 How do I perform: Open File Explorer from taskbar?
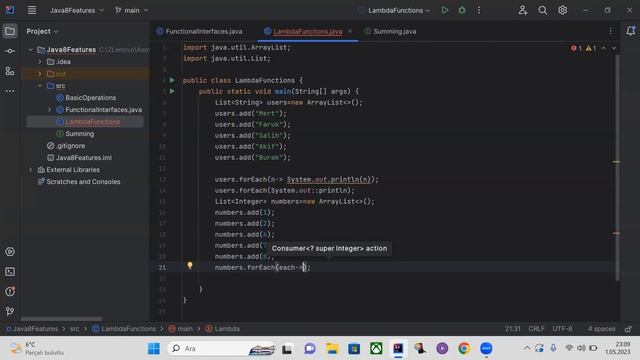coord(332,348)
